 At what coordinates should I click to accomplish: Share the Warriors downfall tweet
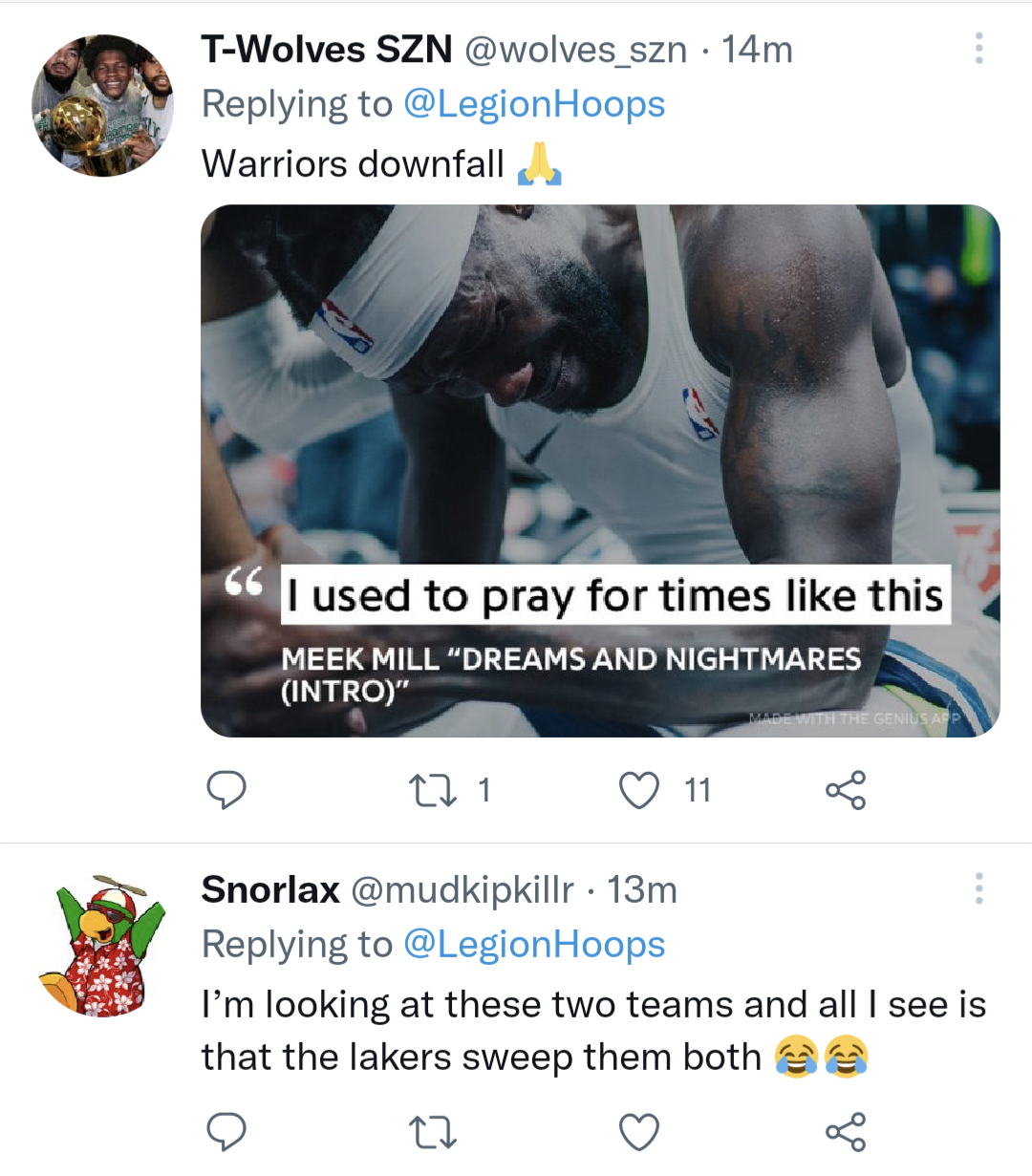click(x=846, y=790)
